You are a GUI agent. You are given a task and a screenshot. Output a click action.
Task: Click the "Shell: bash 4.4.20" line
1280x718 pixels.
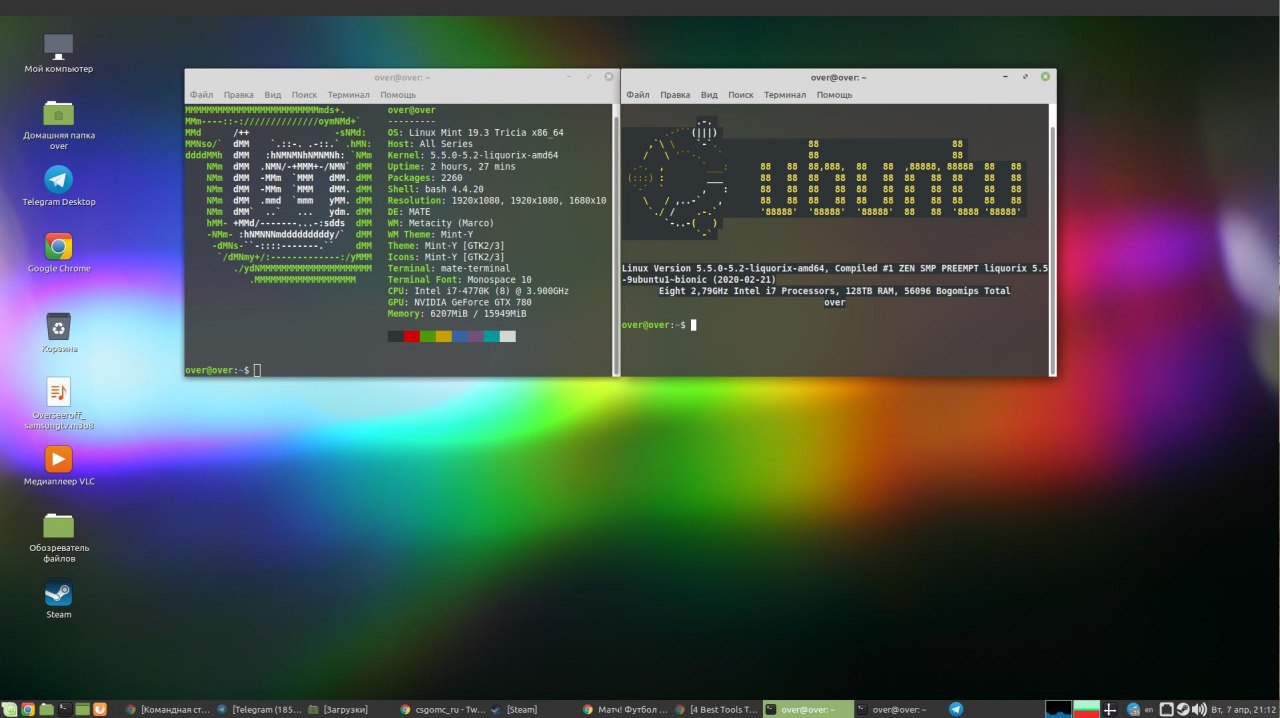(x=436, y=189)
